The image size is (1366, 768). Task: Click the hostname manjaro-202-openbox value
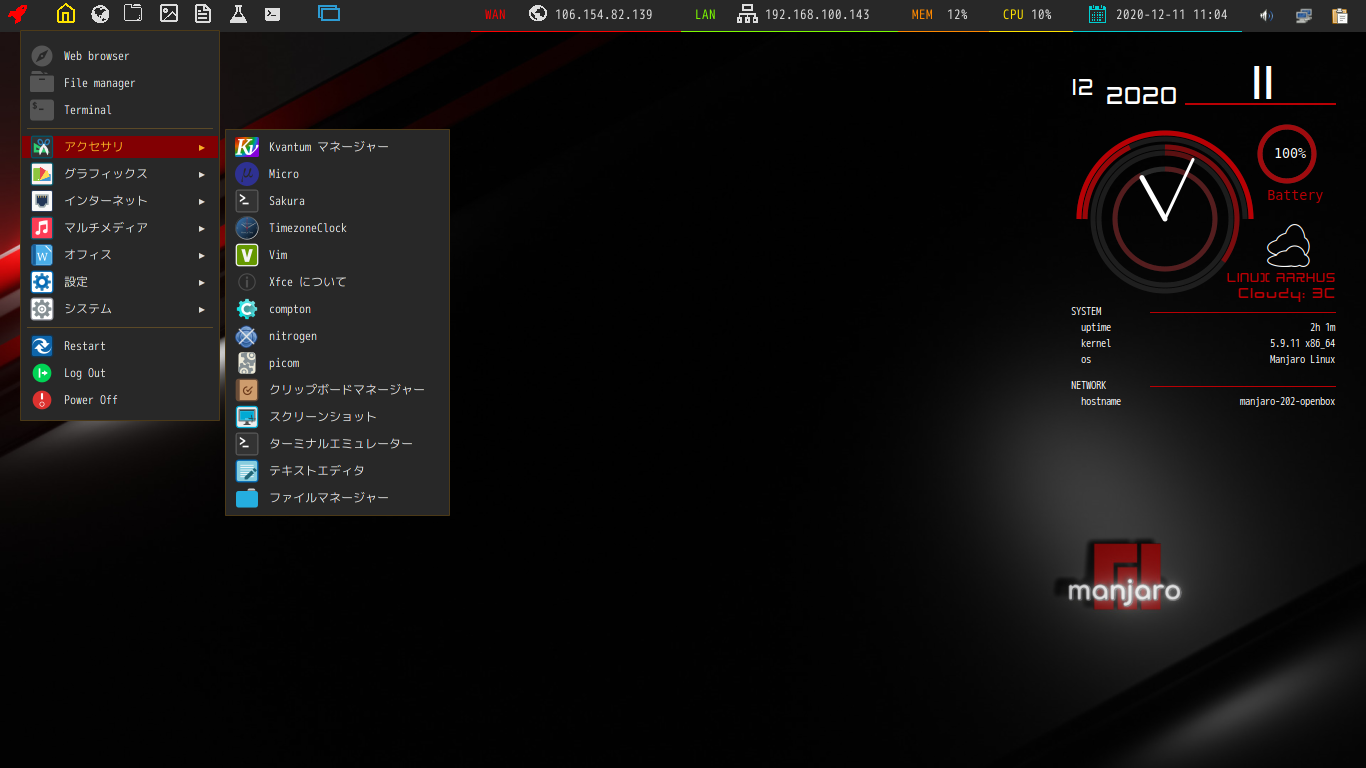pos(1287,402)
